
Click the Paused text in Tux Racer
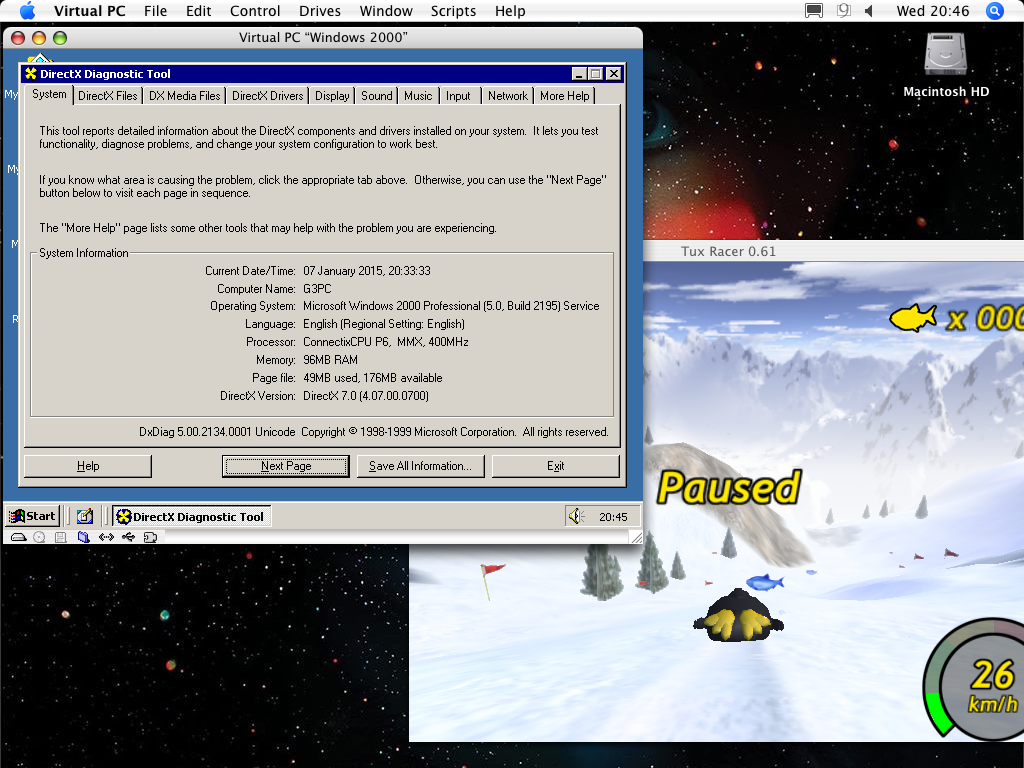pos(728,488)
